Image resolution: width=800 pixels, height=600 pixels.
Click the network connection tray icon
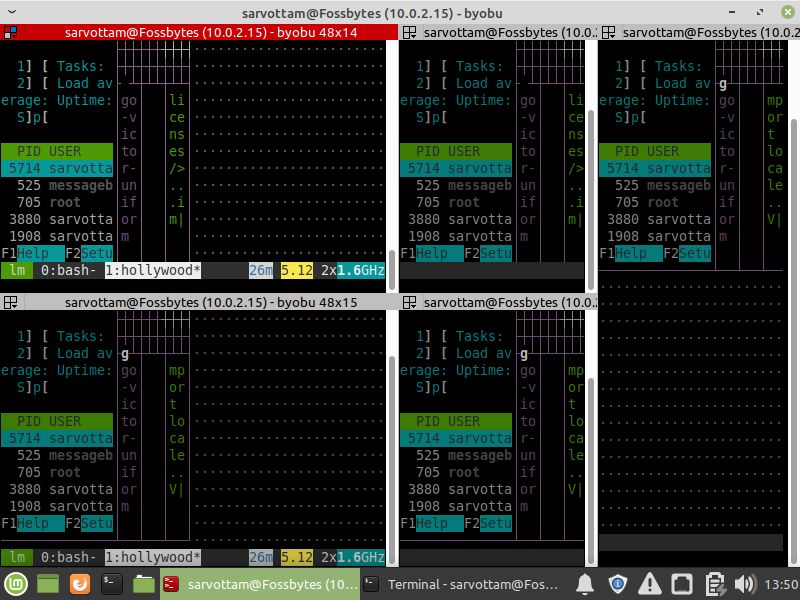click(681, 584)
